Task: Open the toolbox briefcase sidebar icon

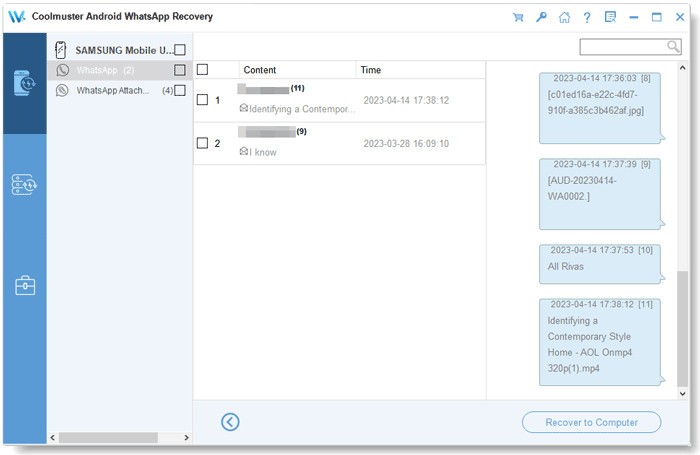Action: pyautogui.click(x=25, y=286)
